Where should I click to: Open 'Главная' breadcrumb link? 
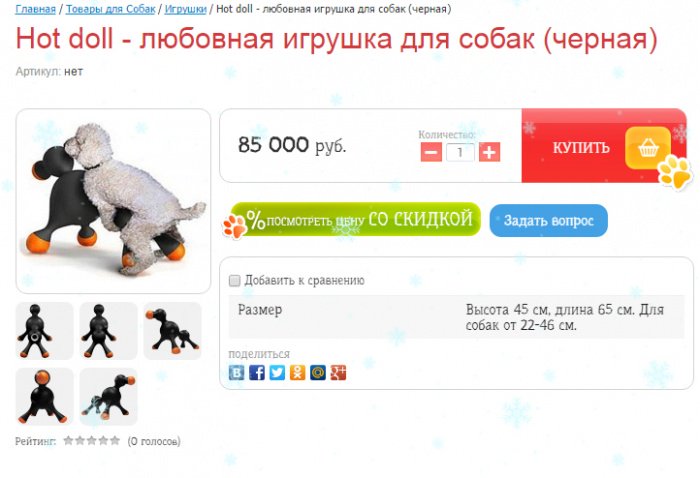coord(36,9)
